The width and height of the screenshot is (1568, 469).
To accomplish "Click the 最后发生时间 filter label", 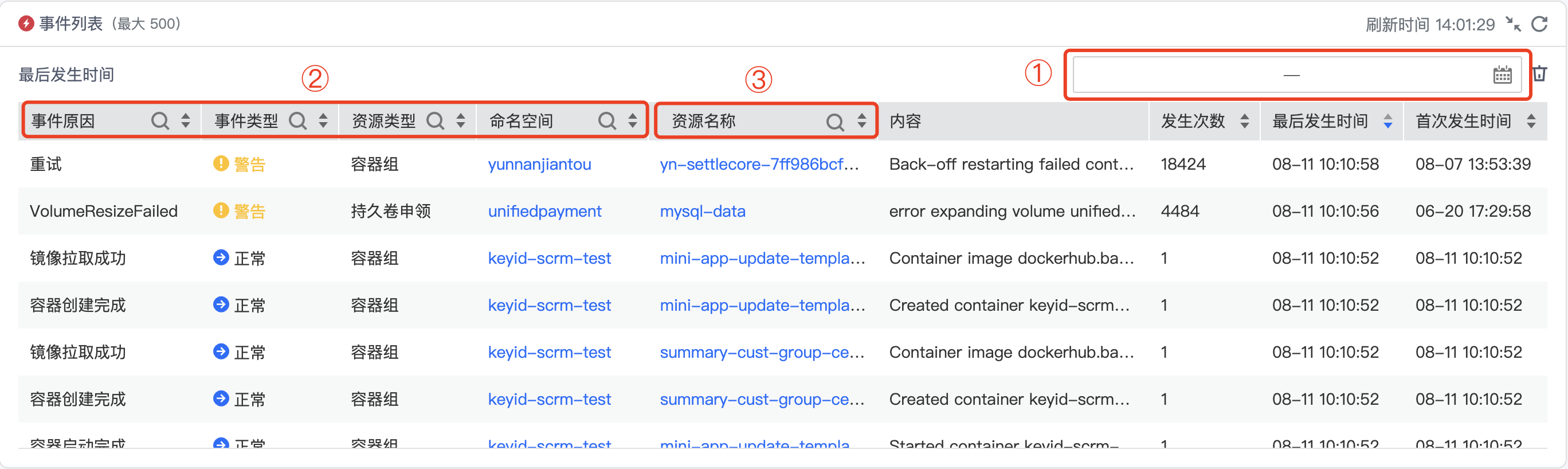I will pyautogui.click(x=66, y=75).
